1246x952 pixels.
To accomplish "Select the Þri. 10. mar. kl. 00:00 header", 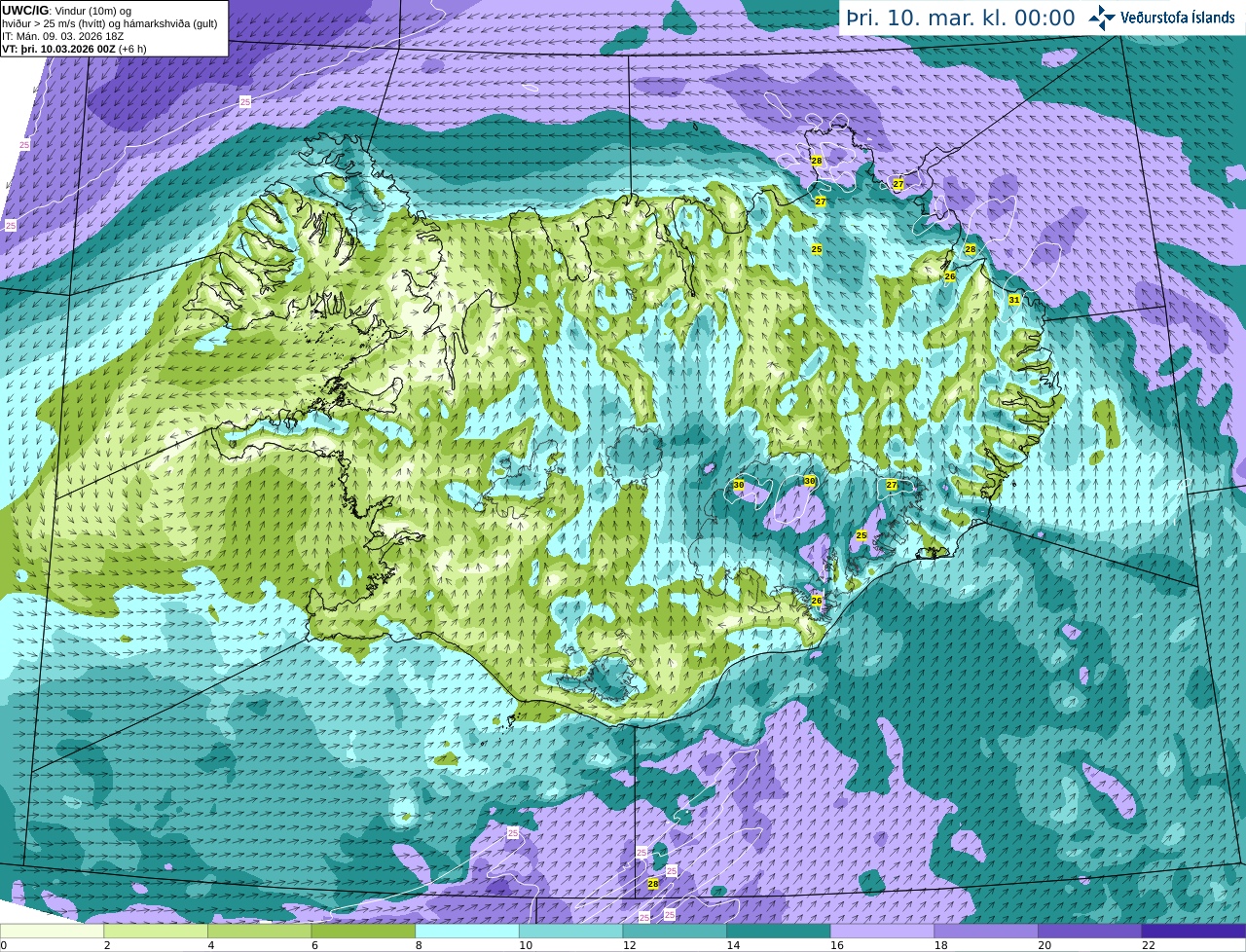I will 961,18.
